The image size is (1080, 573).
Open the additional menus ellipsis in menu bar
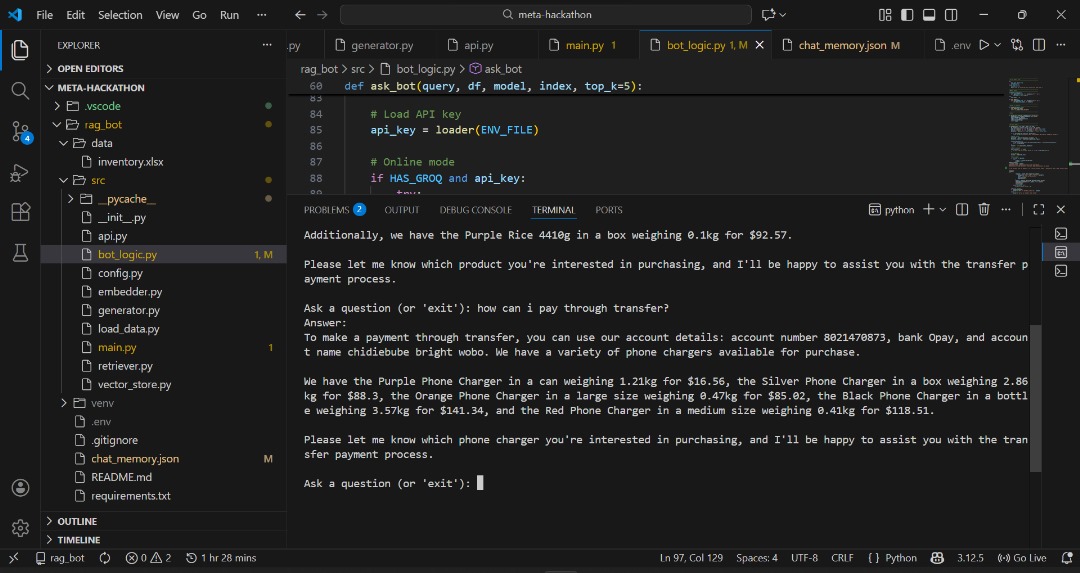click(x=261, y=14)
